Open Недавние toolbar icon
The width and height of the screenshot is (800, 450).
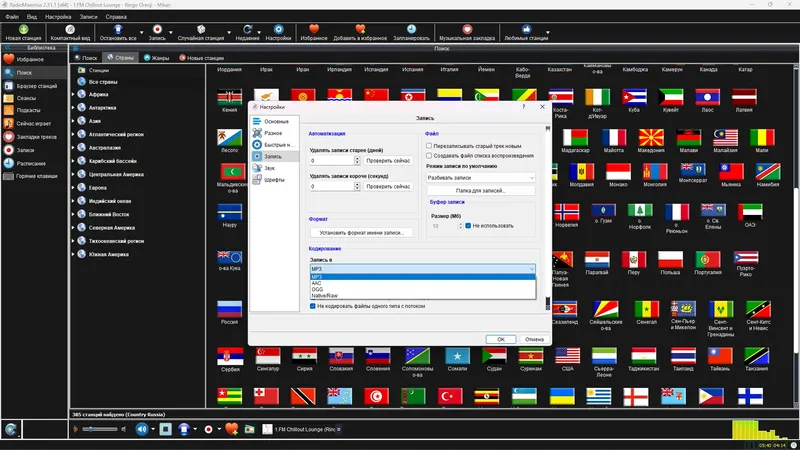247,30
